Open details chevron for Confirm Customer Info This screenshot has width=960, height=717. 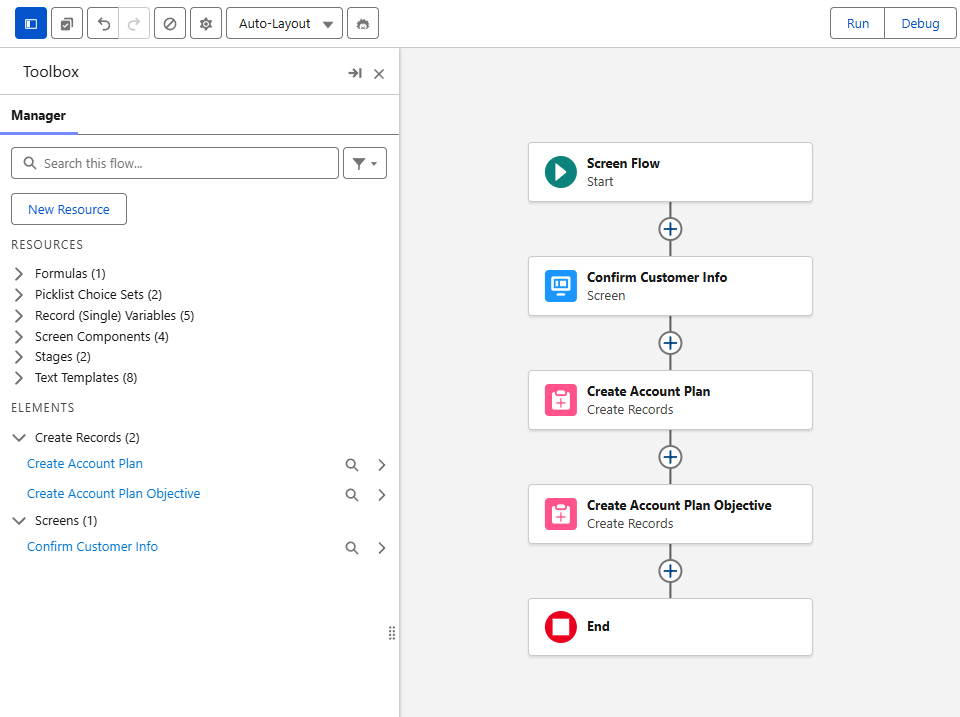click(381, 548)
